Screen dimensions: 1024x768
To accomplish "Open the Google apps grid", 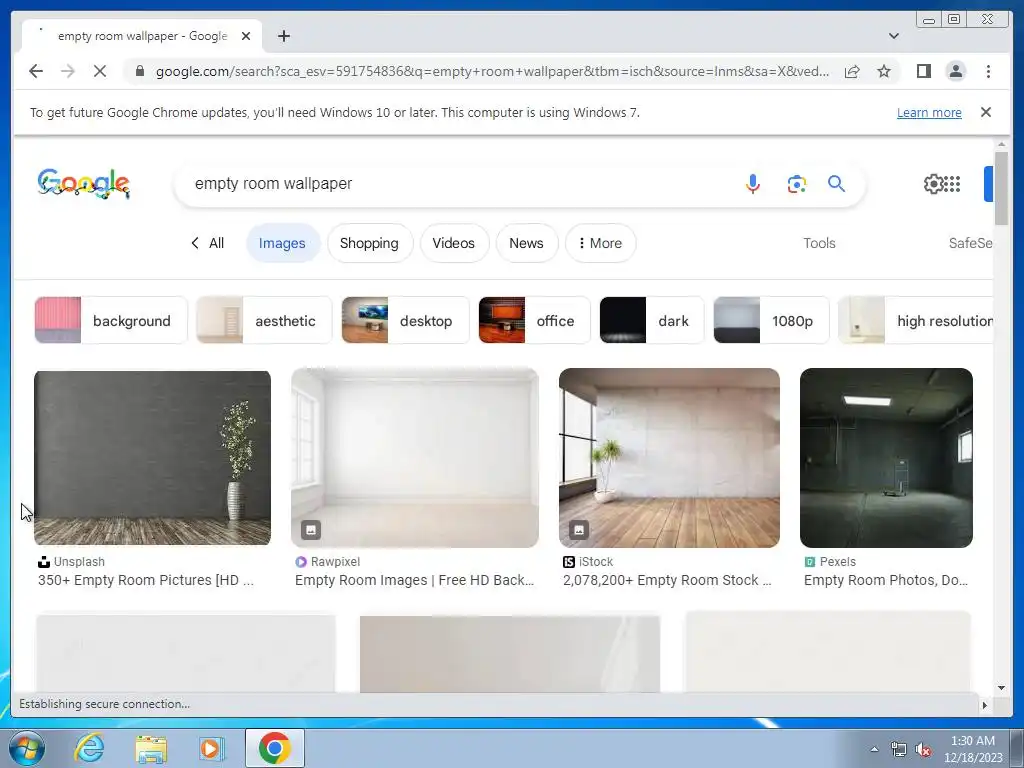I will click(952, 184).
